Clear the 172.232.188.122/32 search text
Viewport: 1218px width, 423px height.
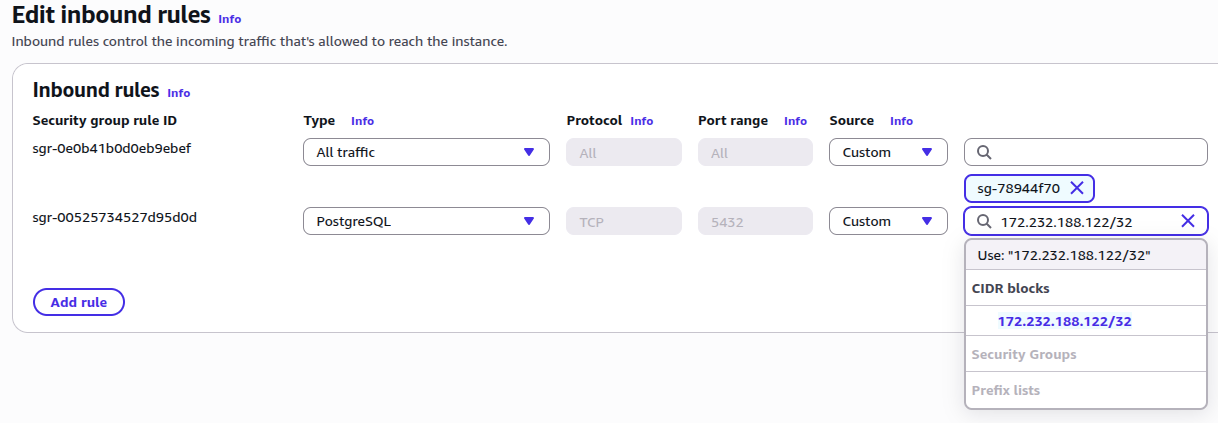1187,221
